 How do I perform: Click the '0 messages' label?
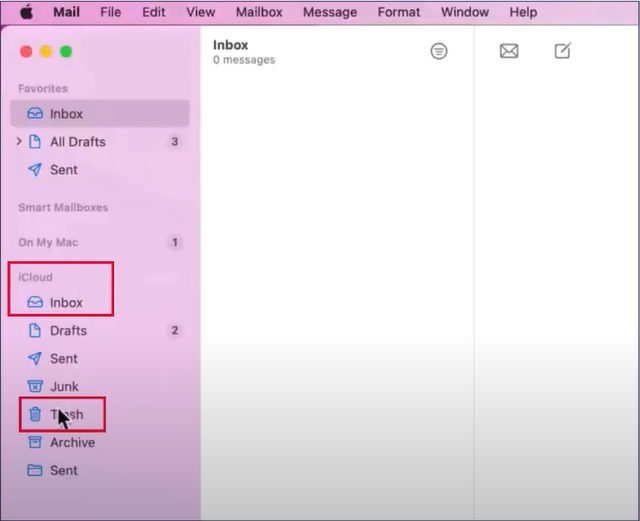(244, 60)
